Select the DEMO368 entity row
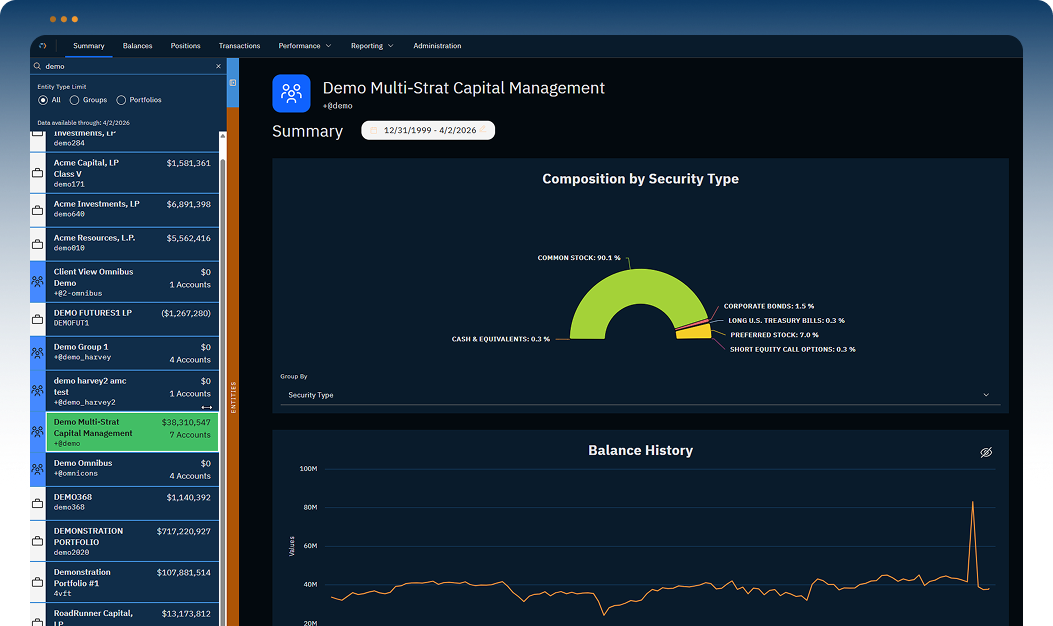This screenshot has height=626, width=1053. point(132,503)
